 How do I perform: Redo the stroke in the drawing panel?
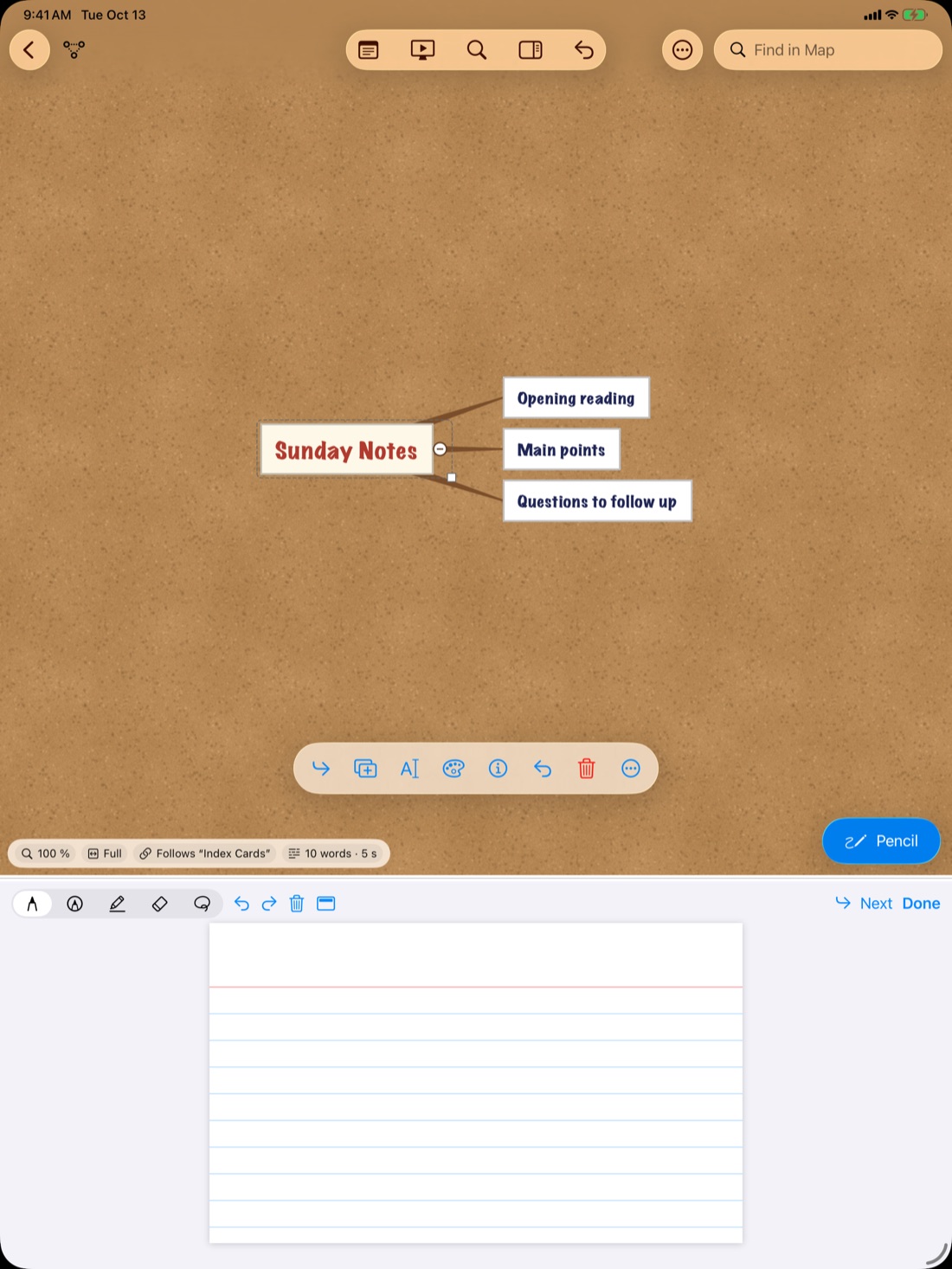pyautogui.click(x=269, y=904)
